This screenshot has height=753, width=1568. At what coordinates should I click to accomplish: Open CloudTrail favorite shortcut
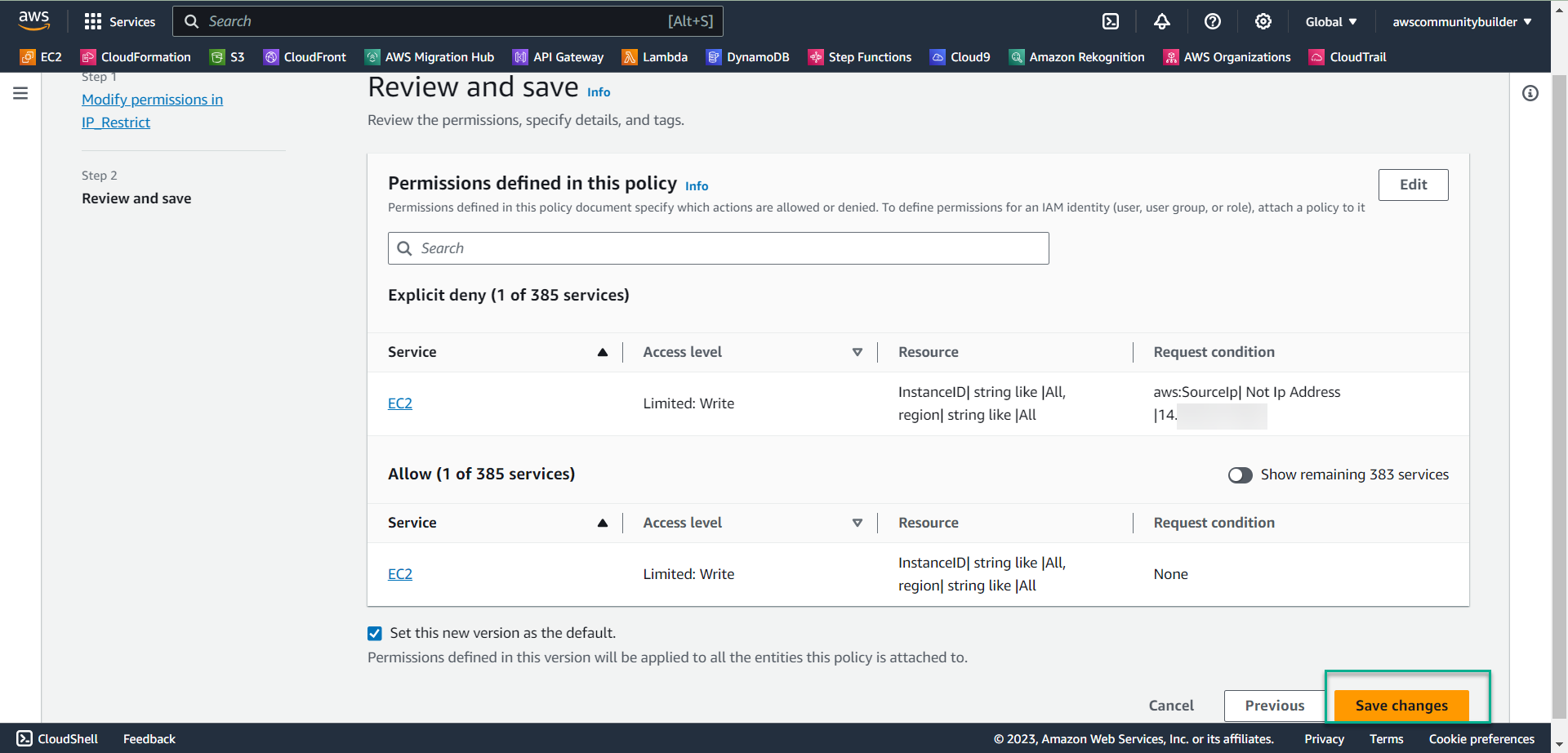pyautogui.click(x=1348, y=57)
